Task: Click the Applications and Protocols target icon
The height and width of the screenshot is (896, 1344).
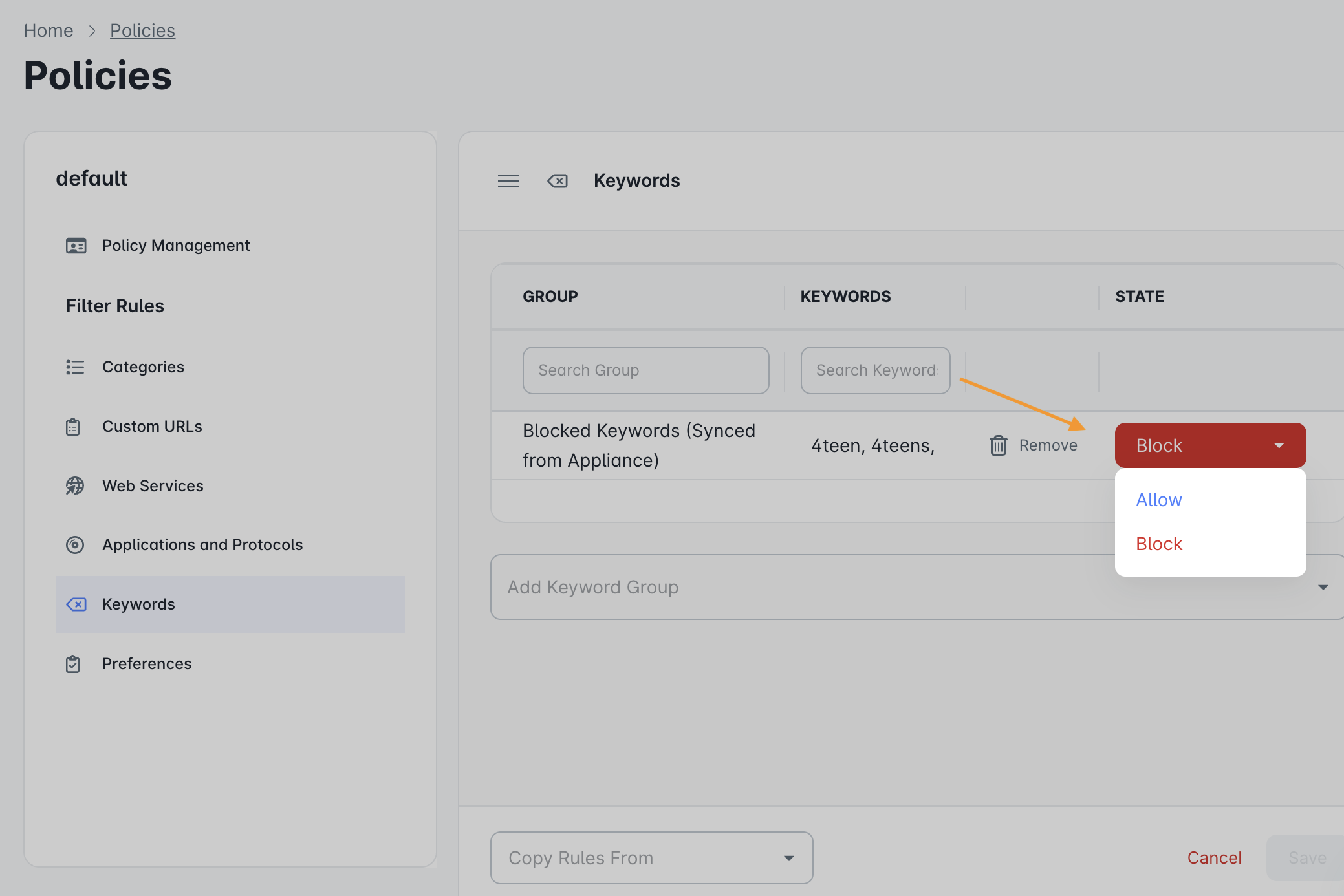Action: pyautogui.click(x=75, y=545)
